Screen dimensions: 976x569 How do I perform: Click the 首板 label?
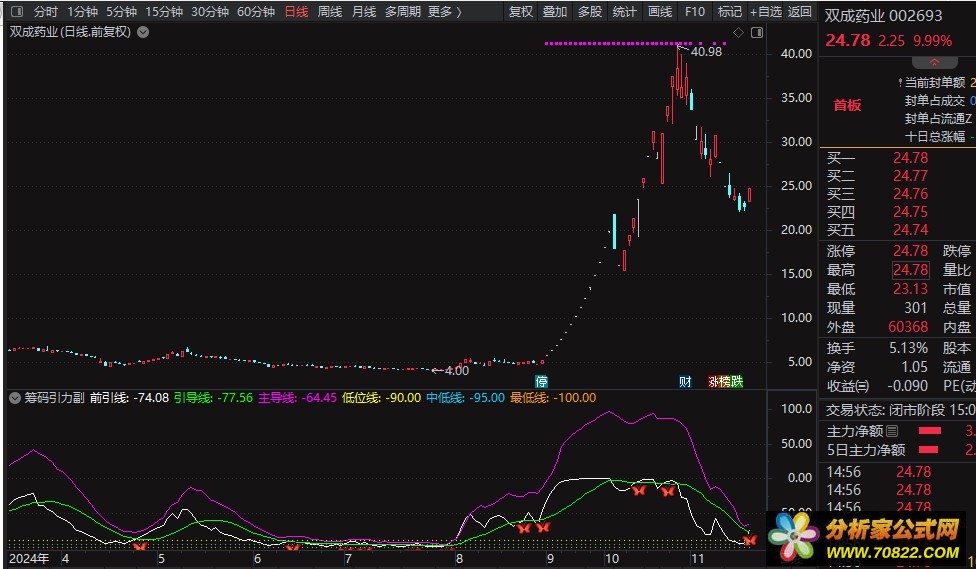[x=847, y=105]
